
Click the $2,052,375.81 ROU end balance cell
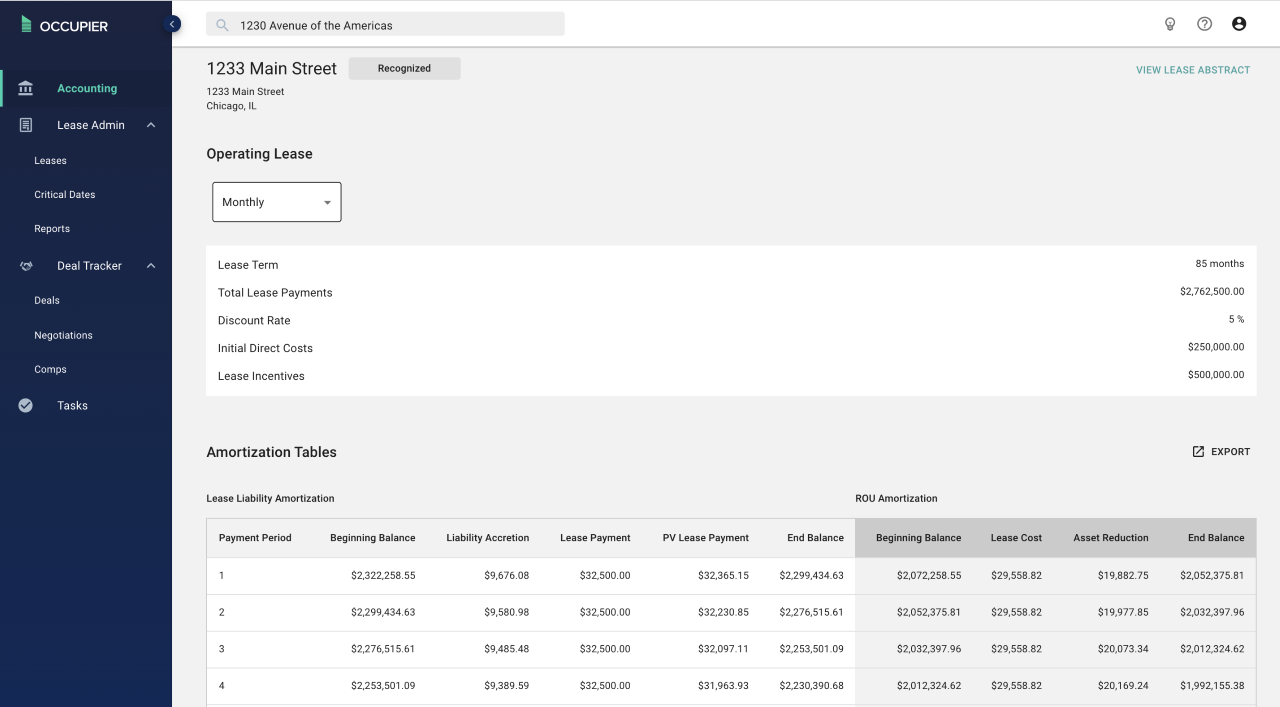point(1212,576)
